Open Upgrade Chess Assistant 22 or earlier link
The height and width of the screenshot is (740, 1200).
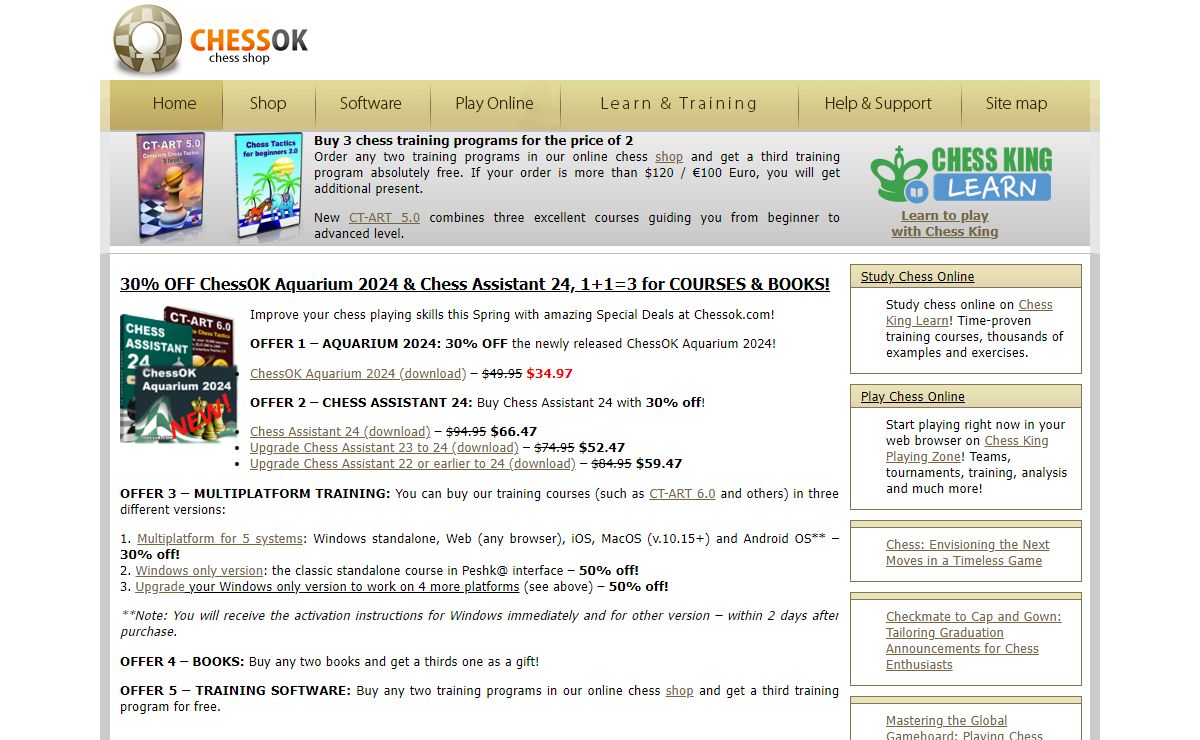(x=413, y=464)
